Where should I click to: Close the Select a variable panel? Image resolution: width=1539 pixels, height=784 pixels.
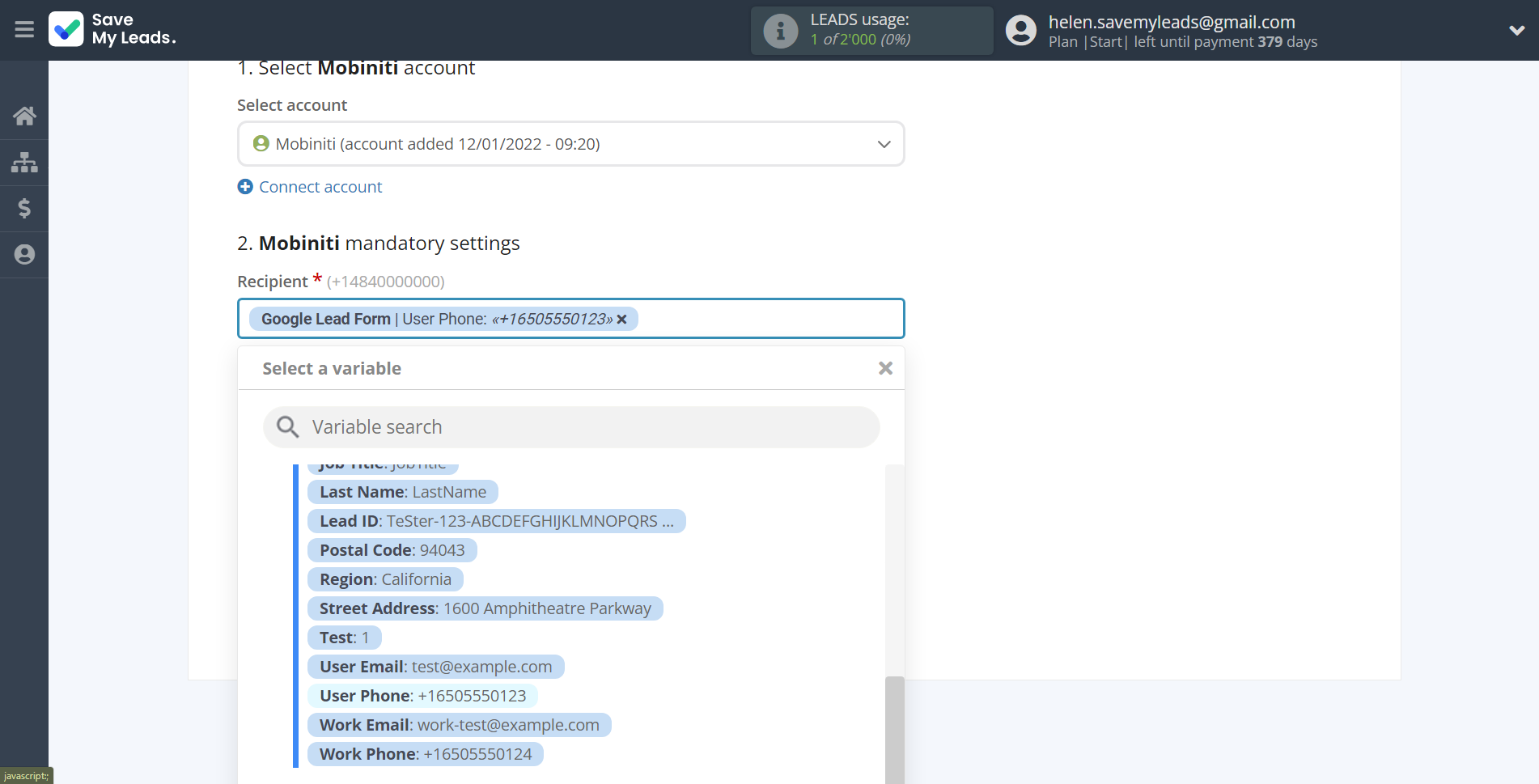click(x=885, y=369)
